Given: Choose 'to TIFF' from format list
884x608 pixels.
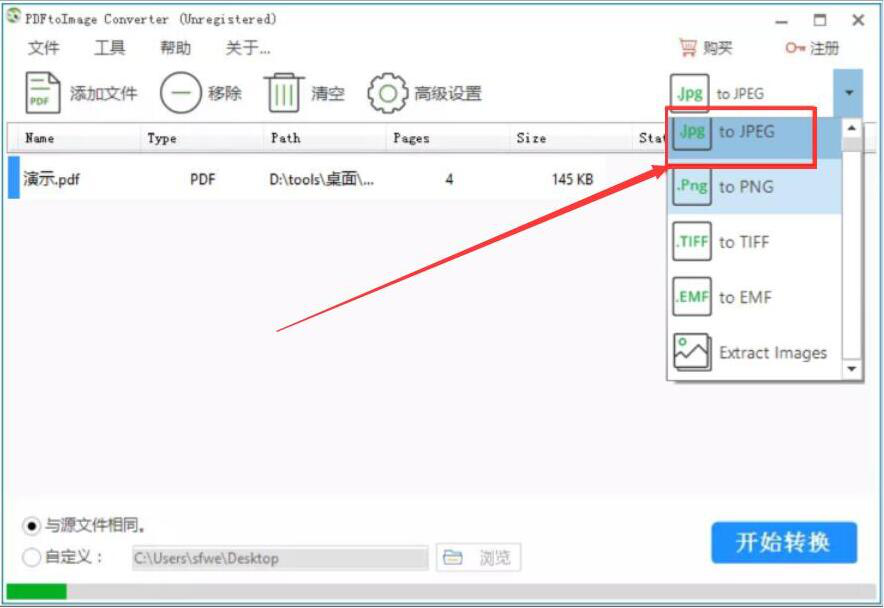Looking at the screenshot, I should tap(754, 241).
